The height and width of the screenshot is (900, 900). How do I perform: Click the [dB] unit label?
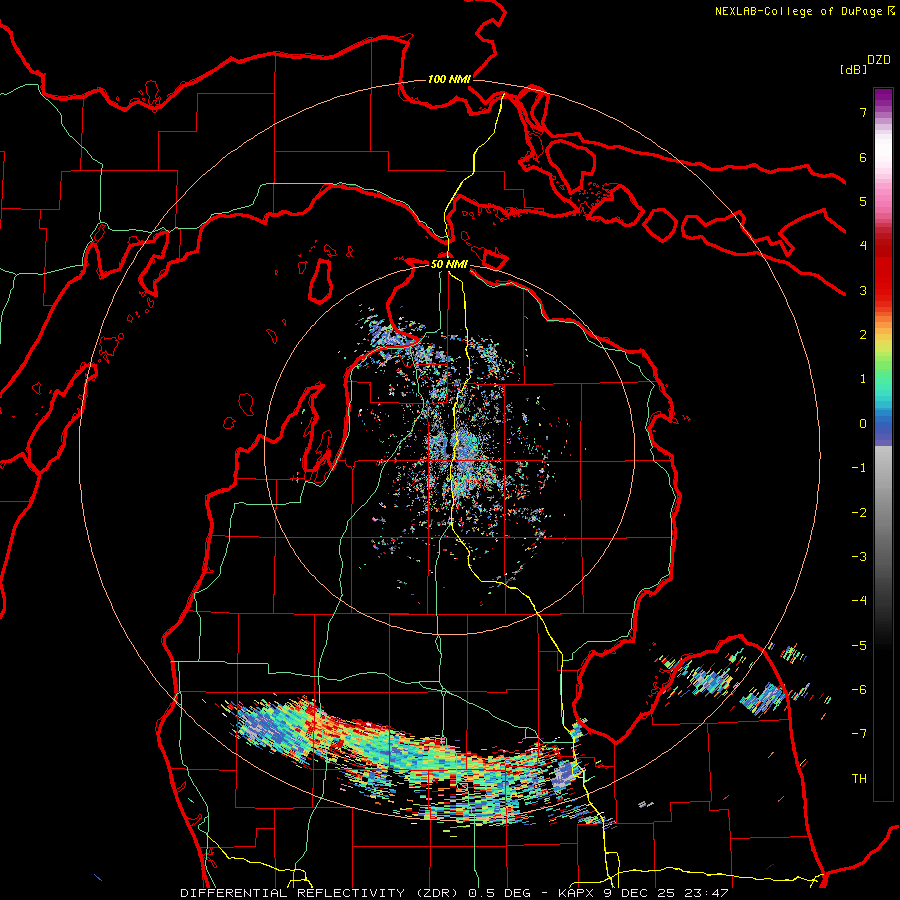(854, 69)
